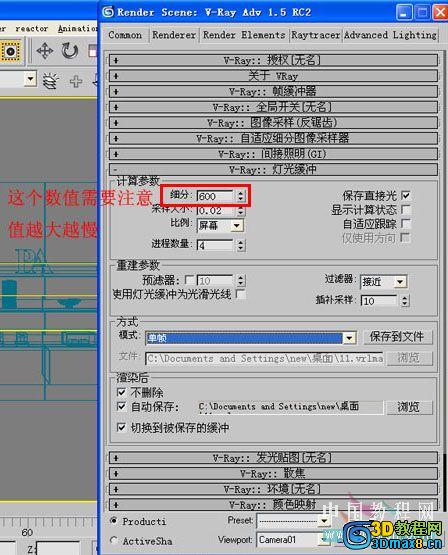Image resolution: width=448 pixels, height=555 pixels.
Task: Select the Move tool in 3ds Max toolbar
Action: 45,51
